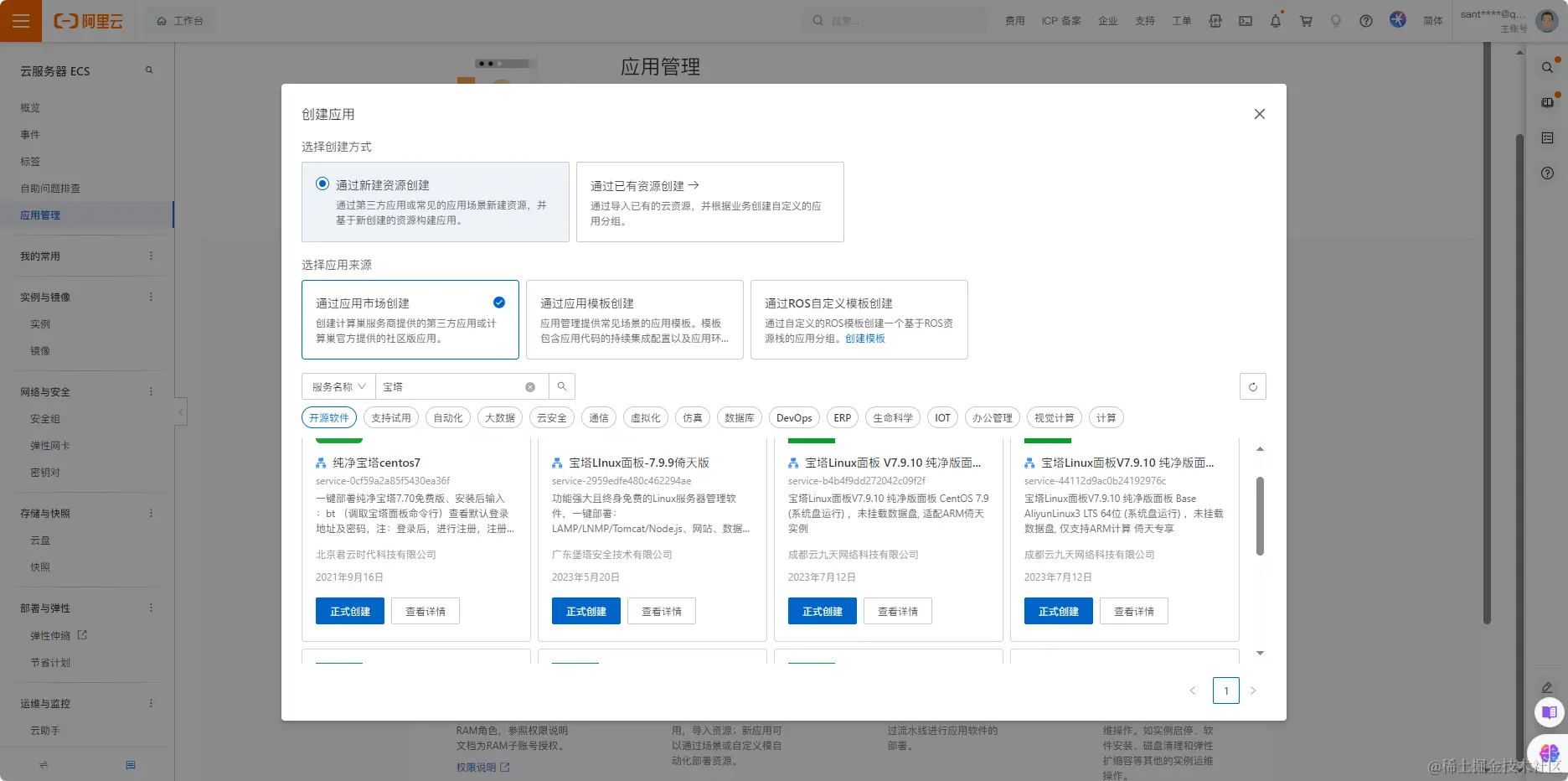The width and height of the screenshot is (1568, 781).
Task: Filter by 云安全 tag
Action: (x=552, y=417)
